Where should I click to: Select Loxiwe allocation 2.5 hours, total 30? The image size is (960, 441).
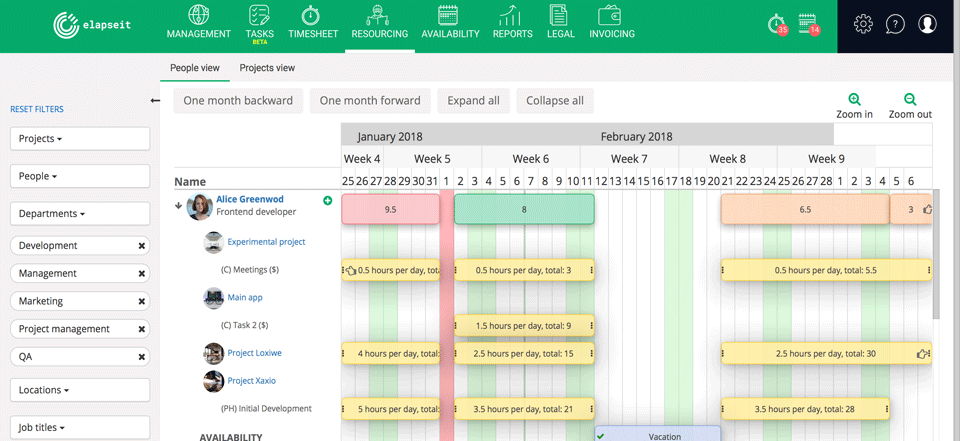click(827, 353)
